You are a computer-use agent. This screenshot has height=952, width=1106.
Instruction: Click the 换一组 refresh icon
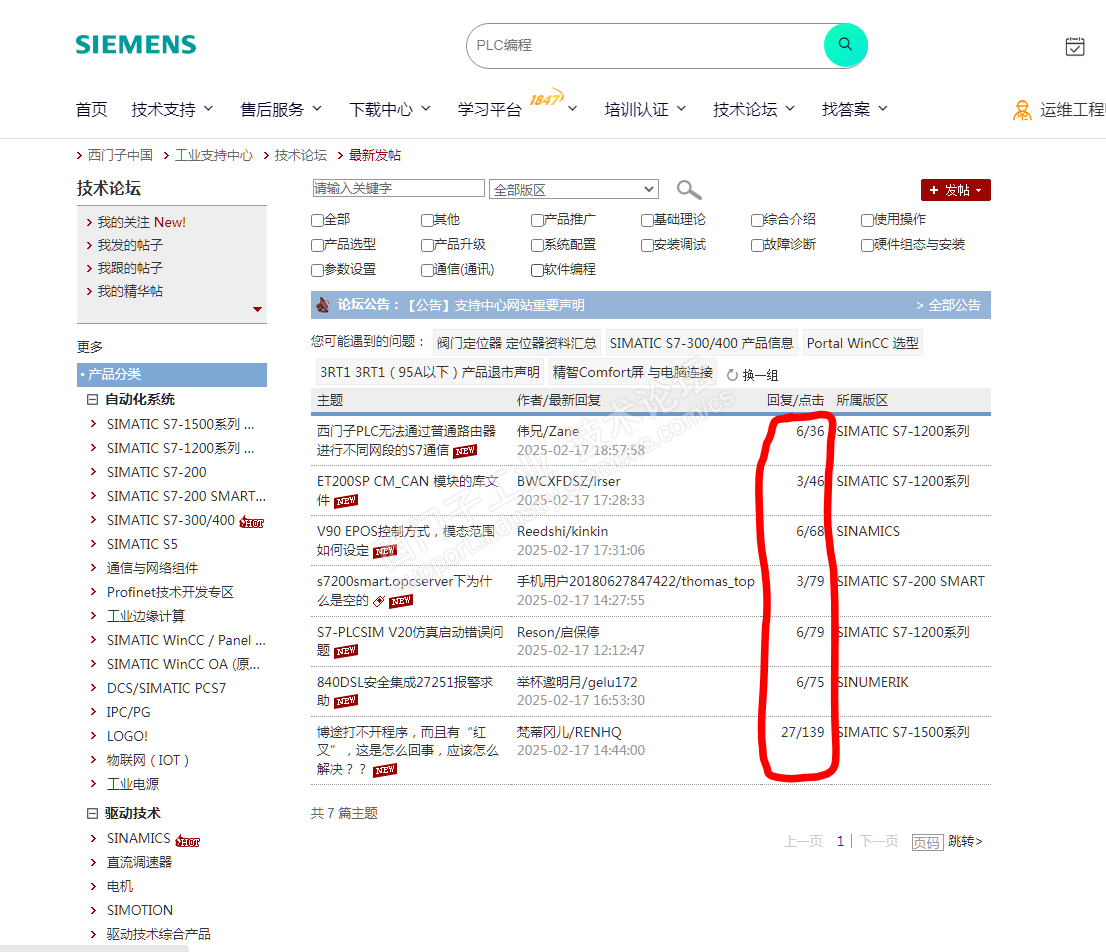(x=732, y=375)
